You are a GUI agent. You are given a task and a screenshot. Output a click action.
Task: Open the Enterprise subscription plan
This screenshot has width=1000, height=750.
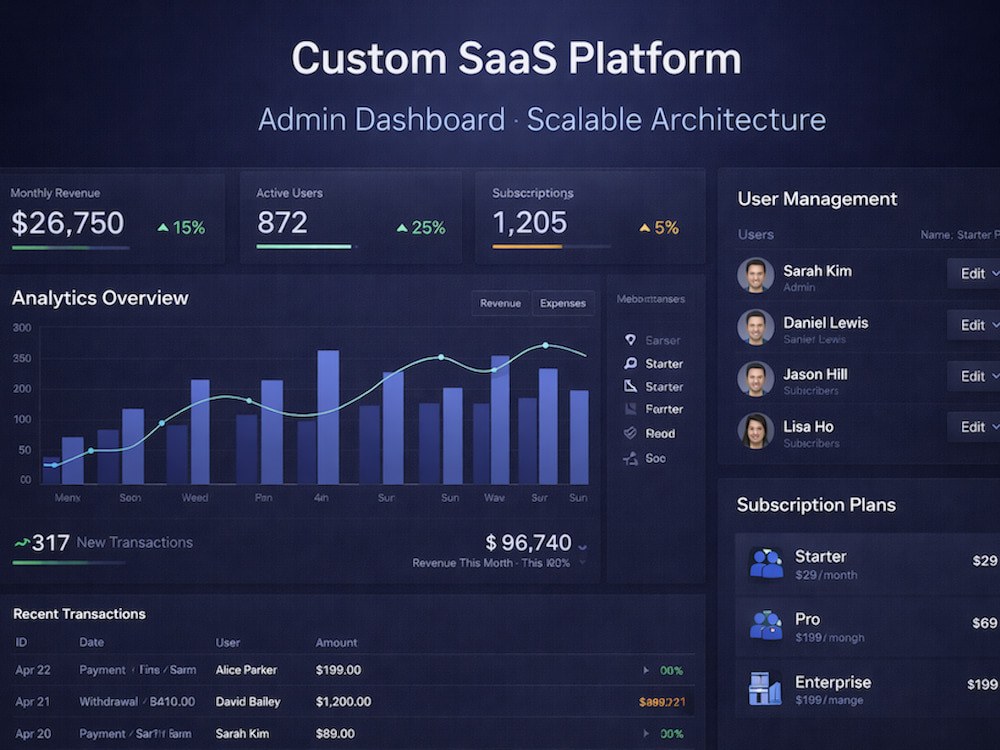[x=867, y=689]
